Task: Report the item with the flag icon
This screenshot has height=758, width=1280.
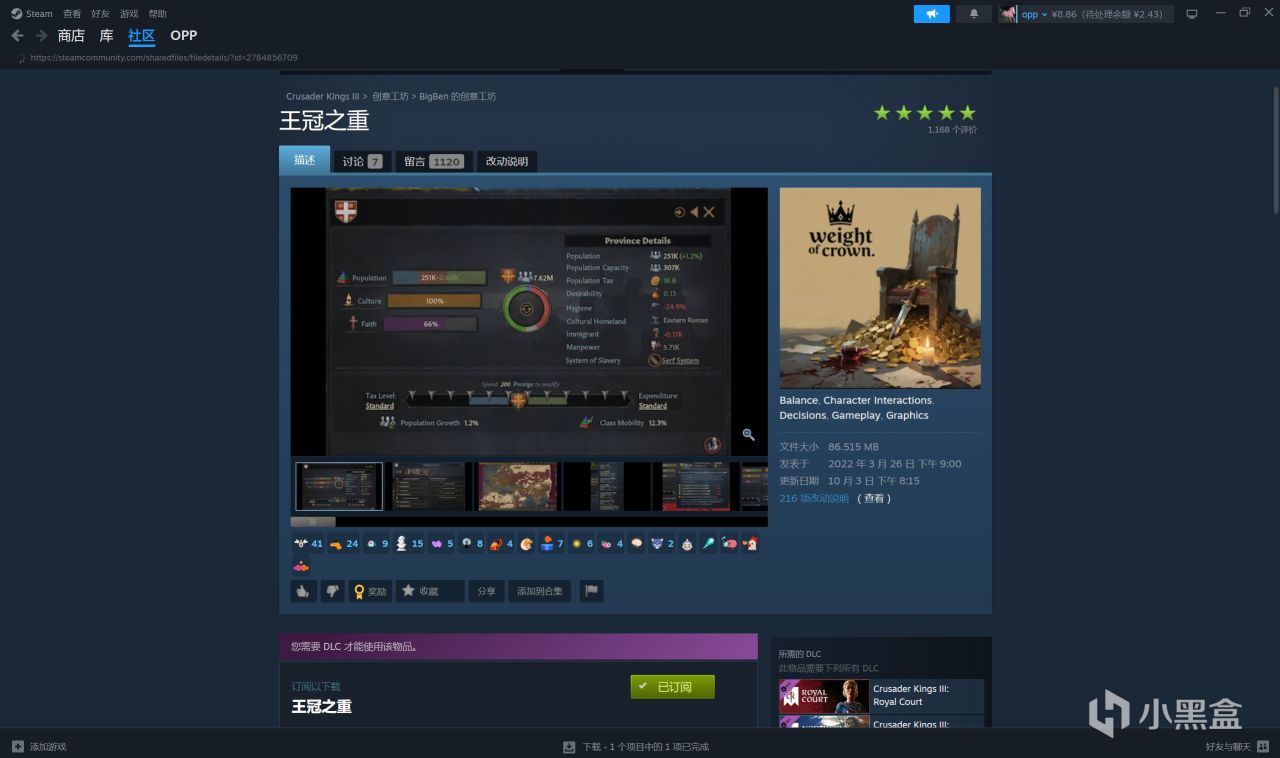Action: pos(591,591)
